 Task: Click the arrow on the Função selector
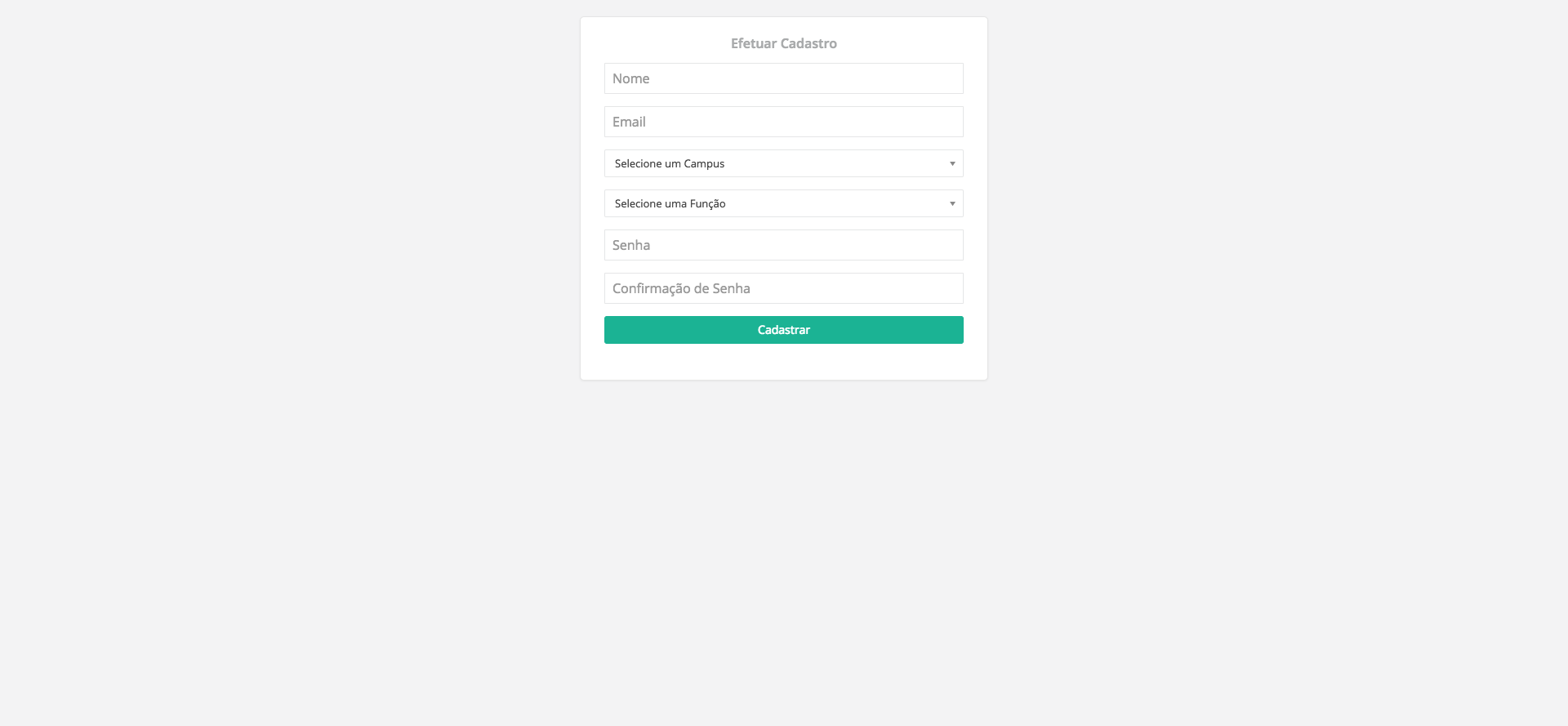tap(952, 204)
